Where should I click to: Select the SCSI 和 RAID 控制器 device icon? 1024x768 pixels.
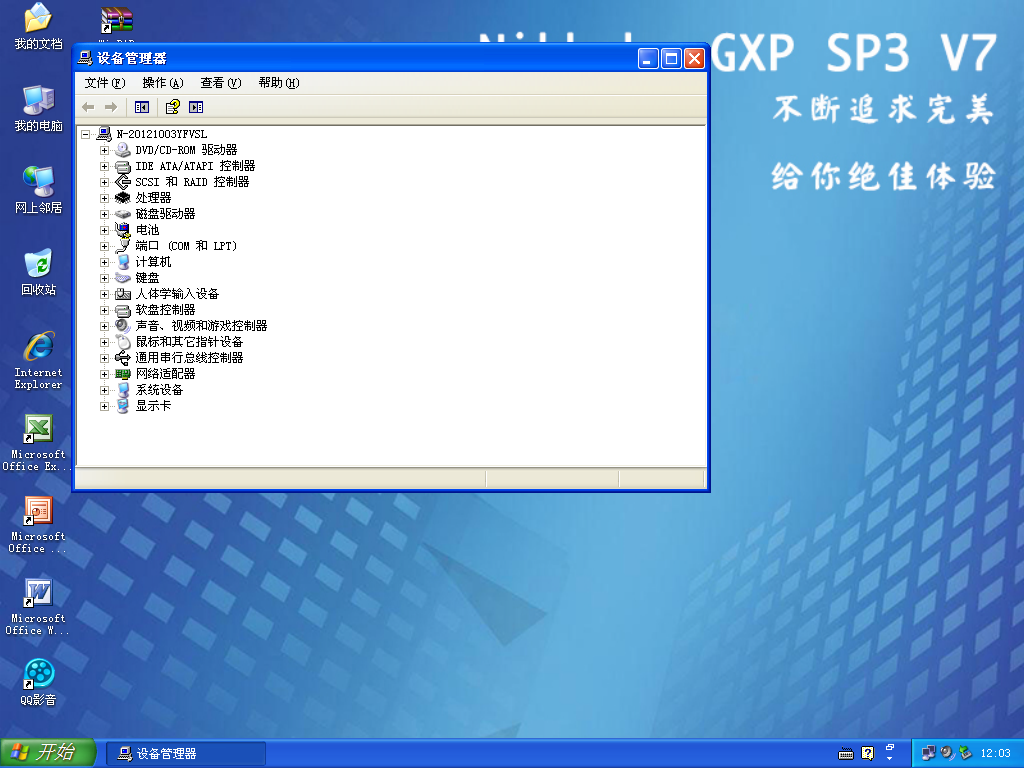click(x=123, y=182)
